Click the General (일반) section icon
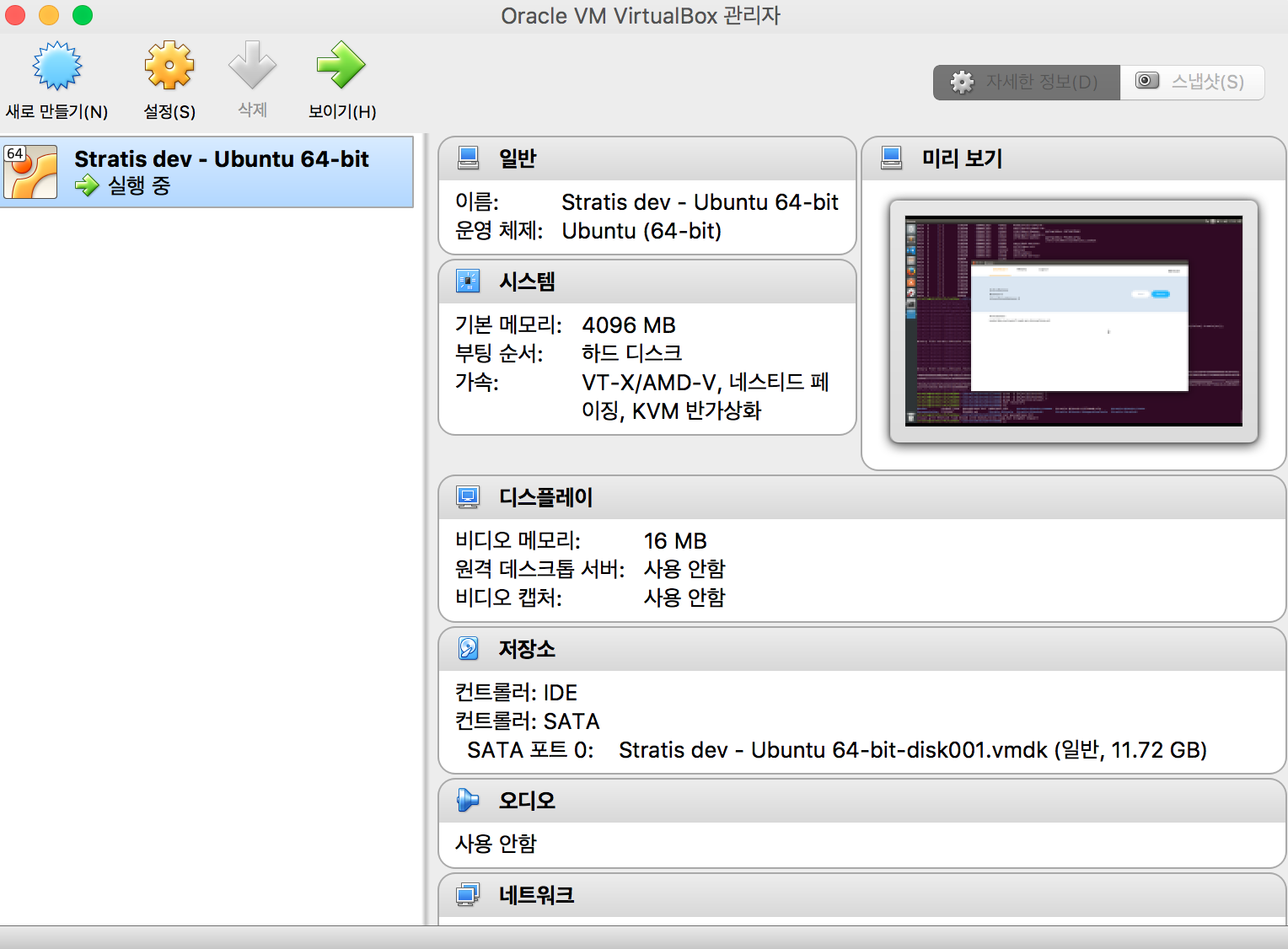Image resolution: width=1288 pixels, height=949 pixels. [468, 158]
